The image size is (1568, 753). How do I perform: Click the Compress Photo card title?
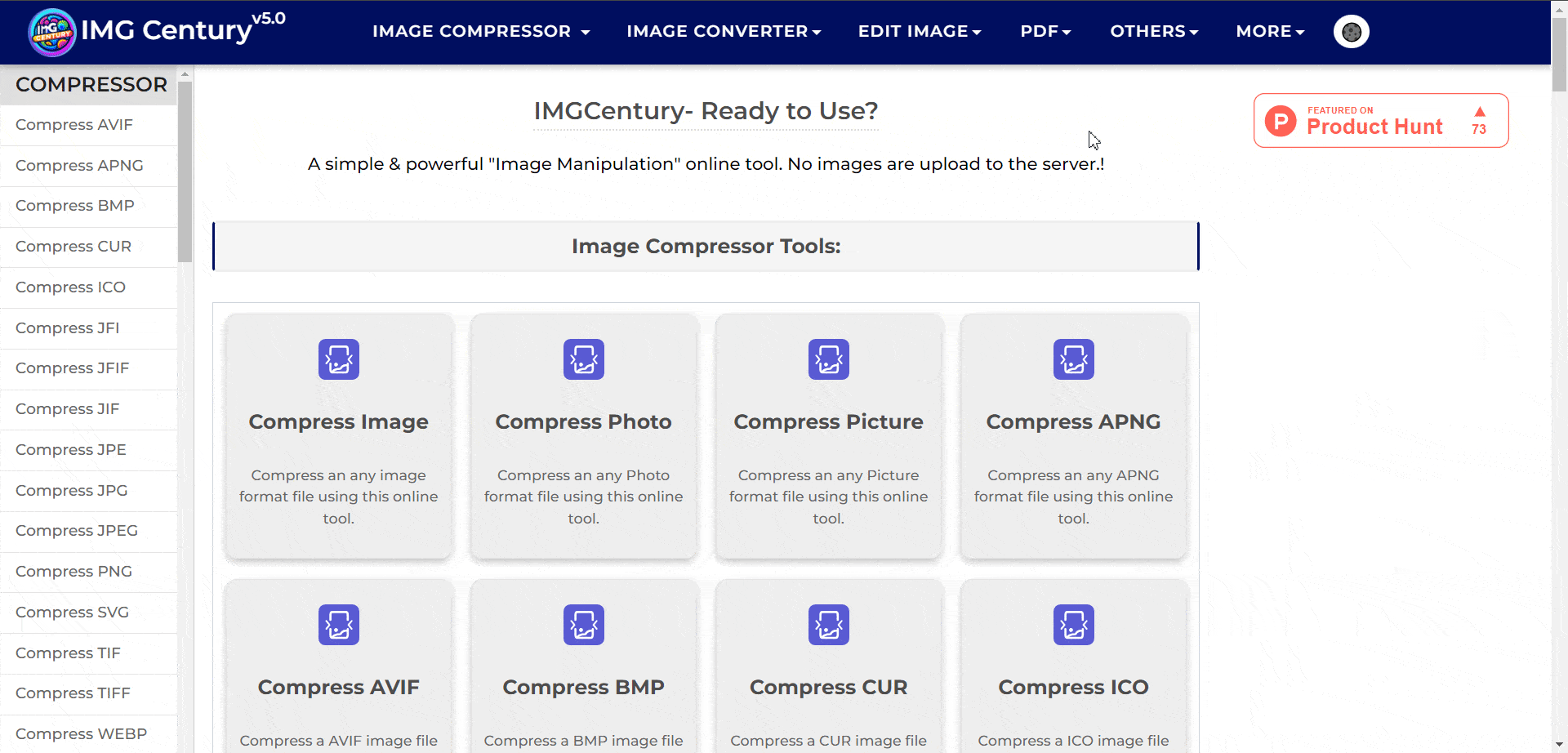click(x=584, y=422)
